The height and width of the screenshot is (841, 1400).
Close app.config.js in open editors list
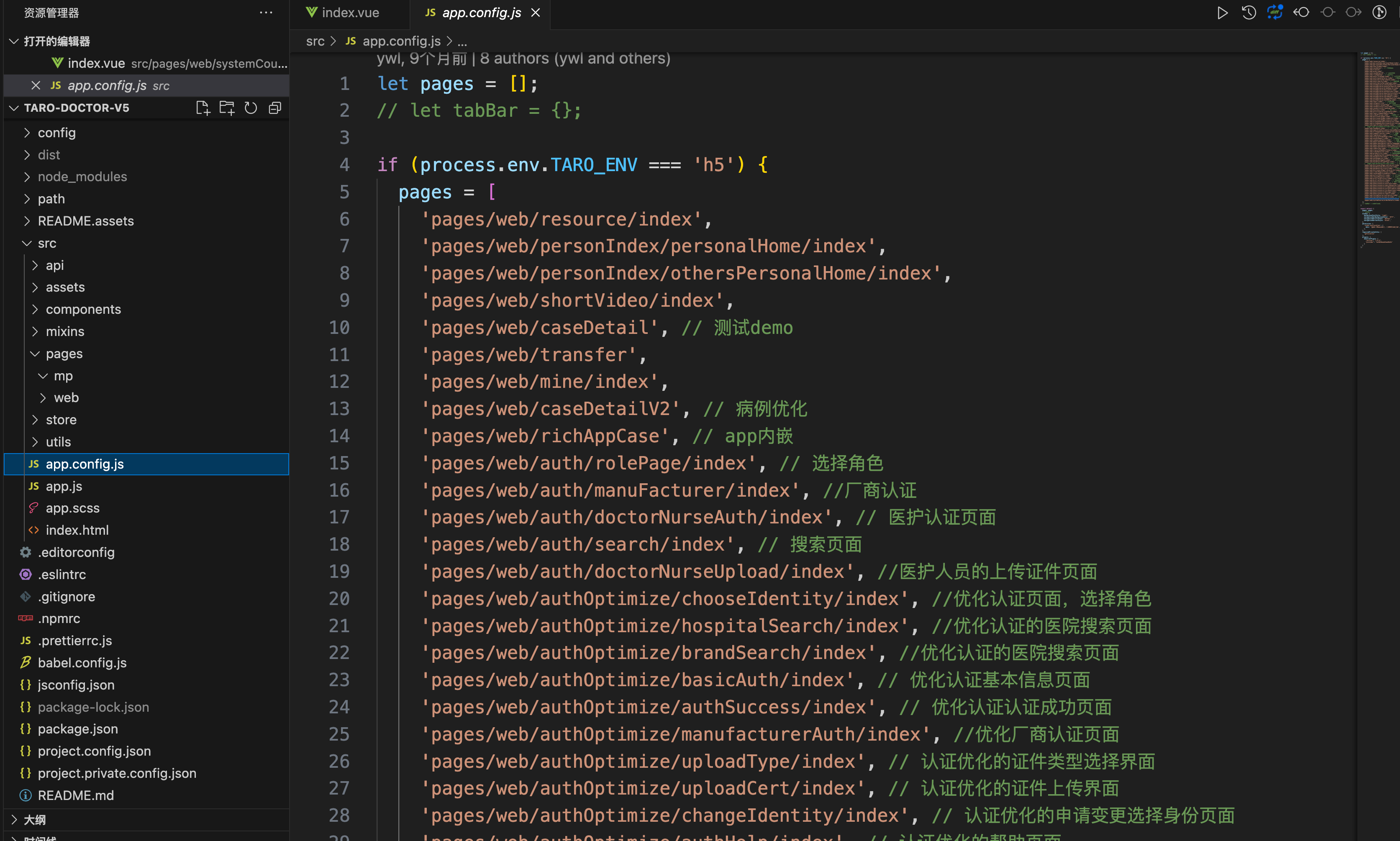point(36,86)
